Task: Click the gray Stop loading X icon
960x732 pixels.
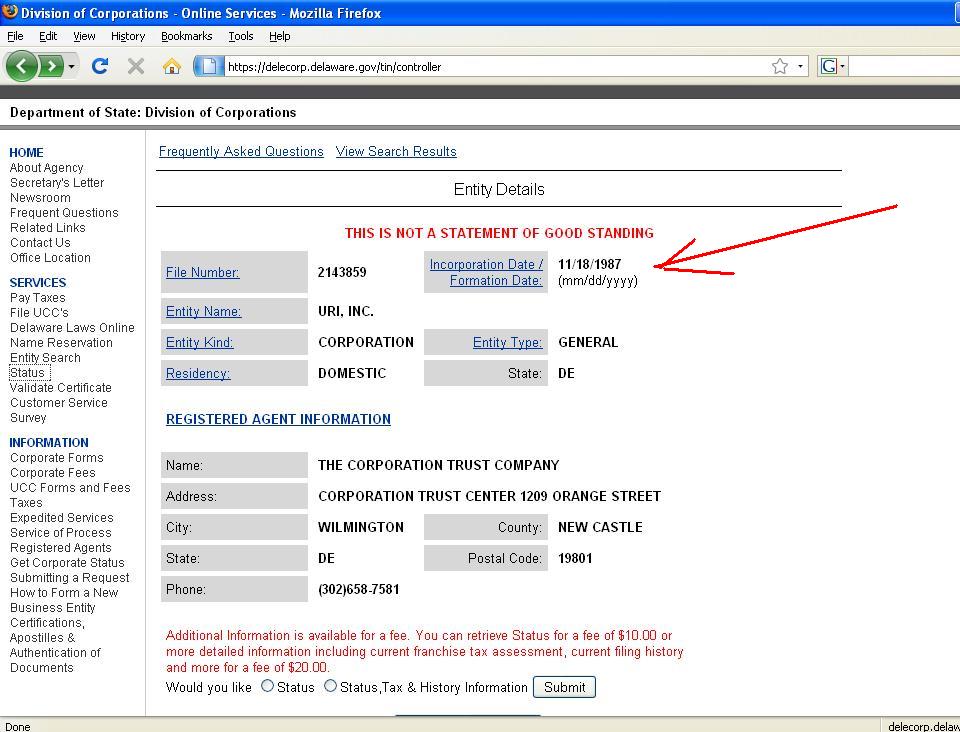Action: click(136, 66)
